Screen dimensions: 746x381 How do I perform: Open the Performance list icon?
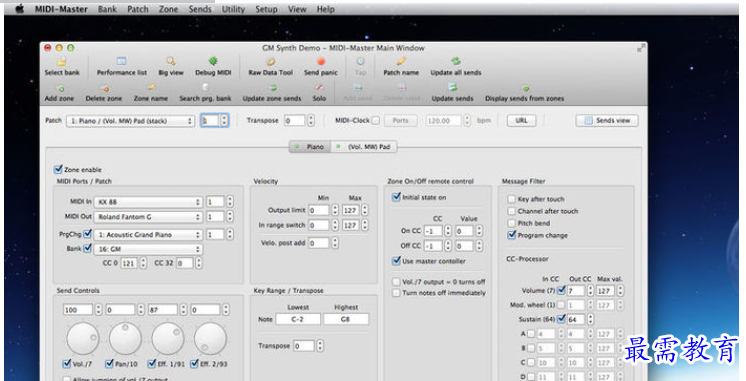122,61
